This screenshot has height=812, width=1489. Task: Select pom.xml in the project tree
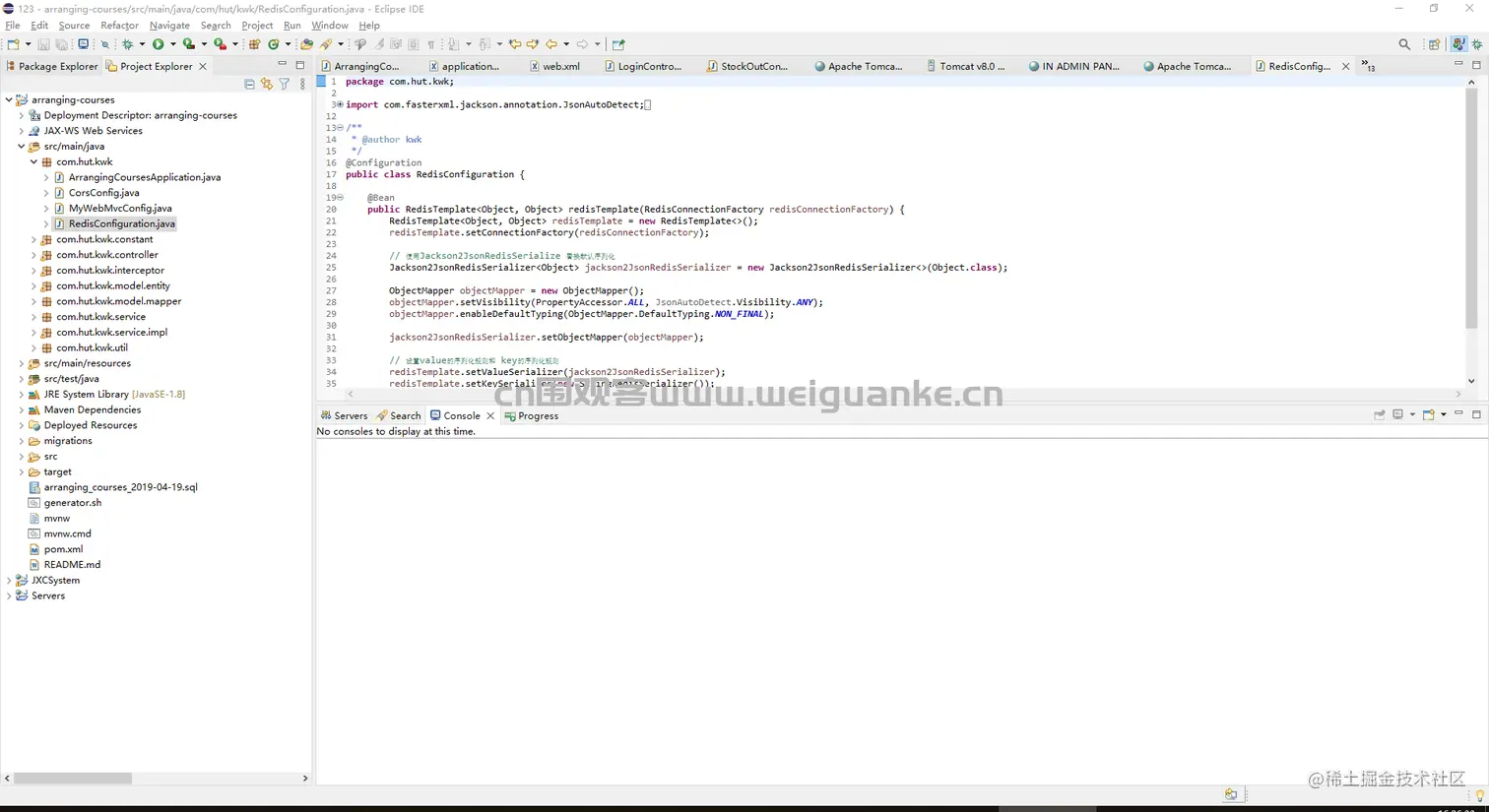click(63, 549)
